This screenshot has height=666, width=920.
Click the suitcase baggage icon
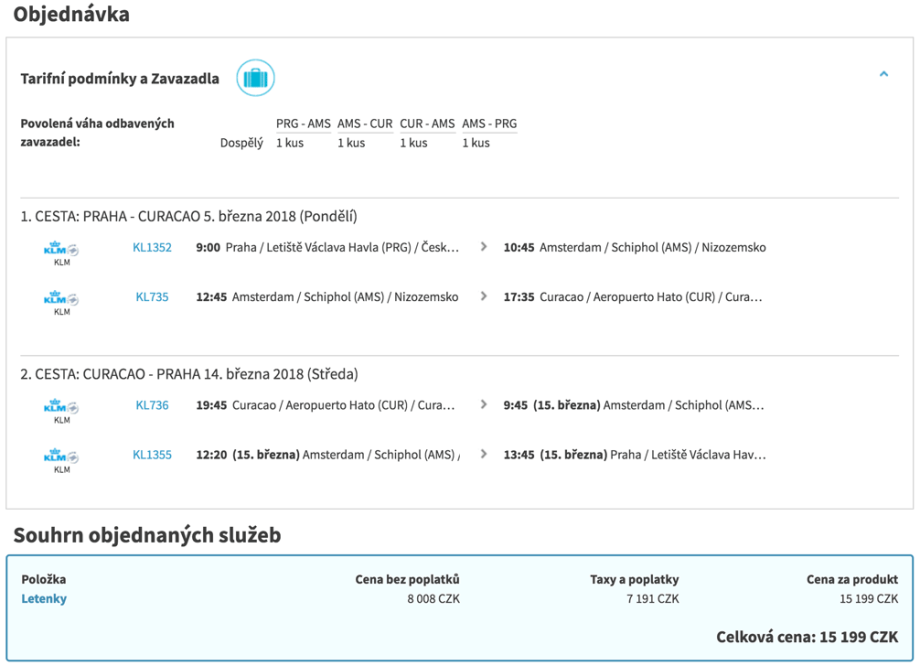coord(255,78)
